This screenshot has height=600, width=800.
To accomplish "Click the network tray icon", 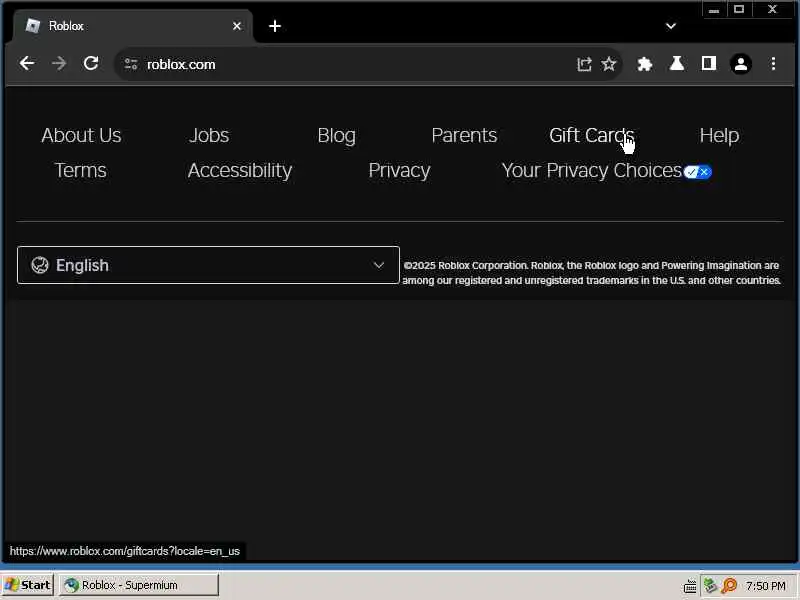I will pyautogui.click(x=710, y=585).
